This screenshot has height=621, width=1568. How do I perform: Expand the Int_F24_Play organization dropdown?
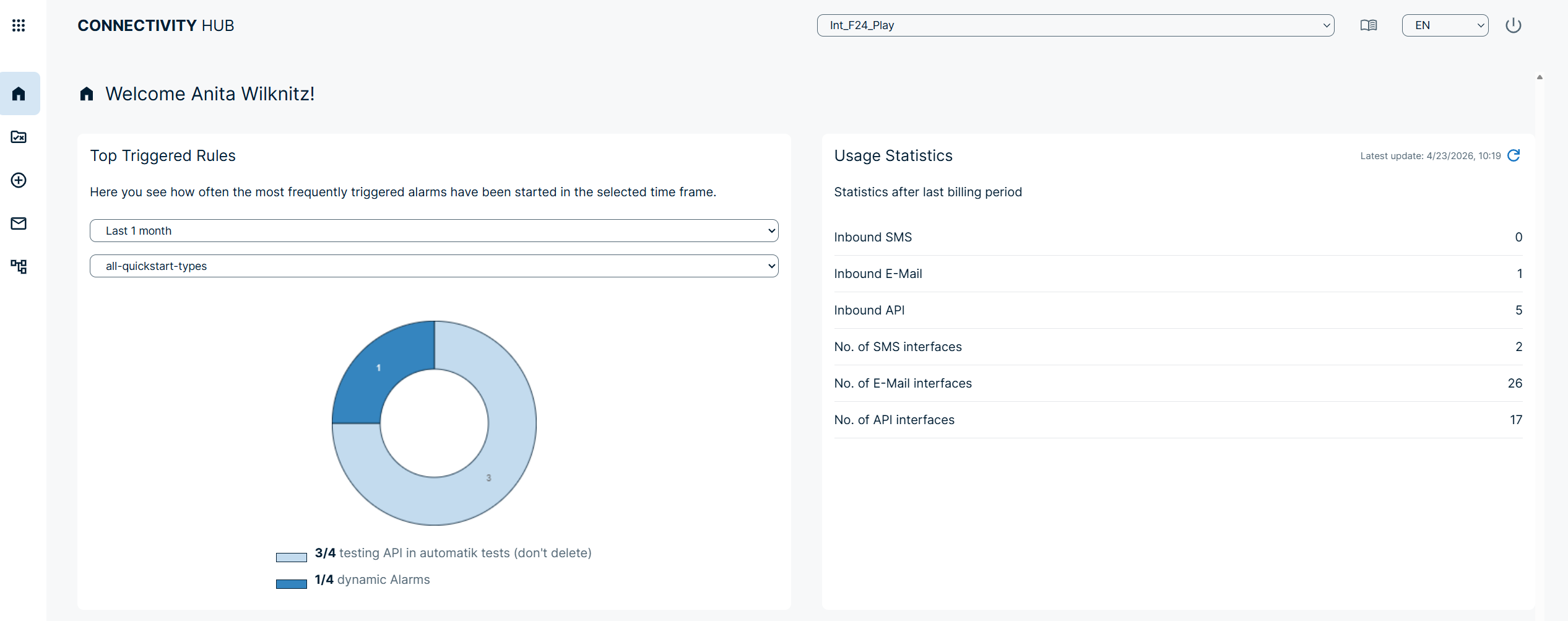(x=1075, y=25)
